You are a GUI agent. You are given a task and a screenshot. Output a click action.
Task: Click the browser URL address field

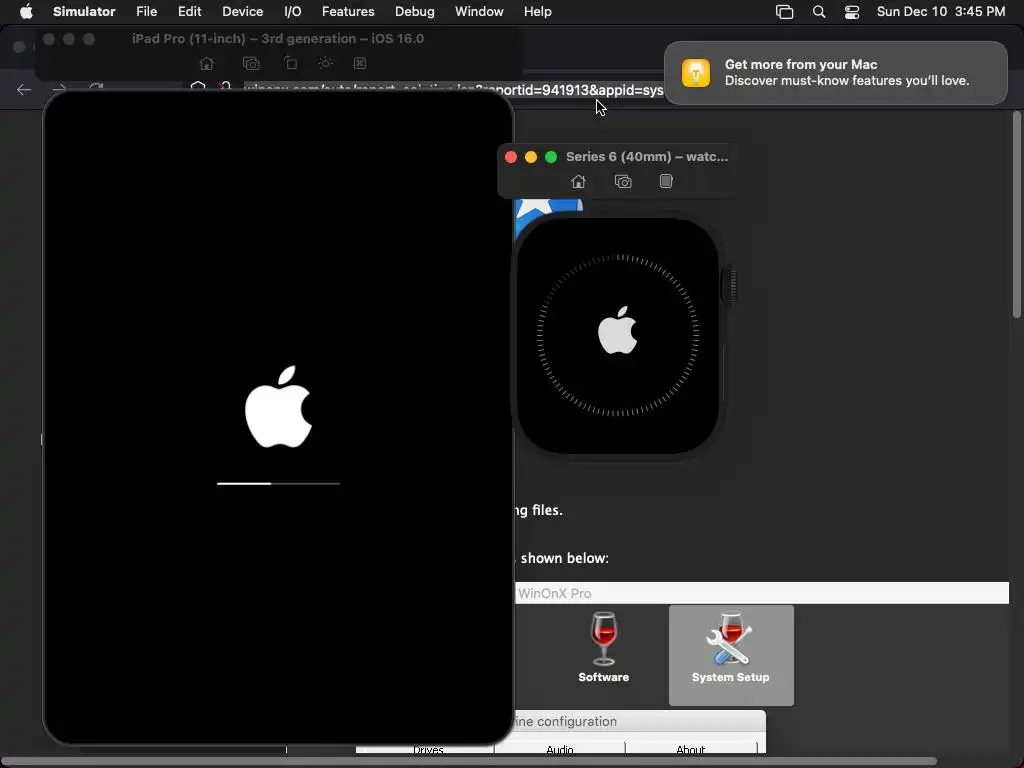453,89
